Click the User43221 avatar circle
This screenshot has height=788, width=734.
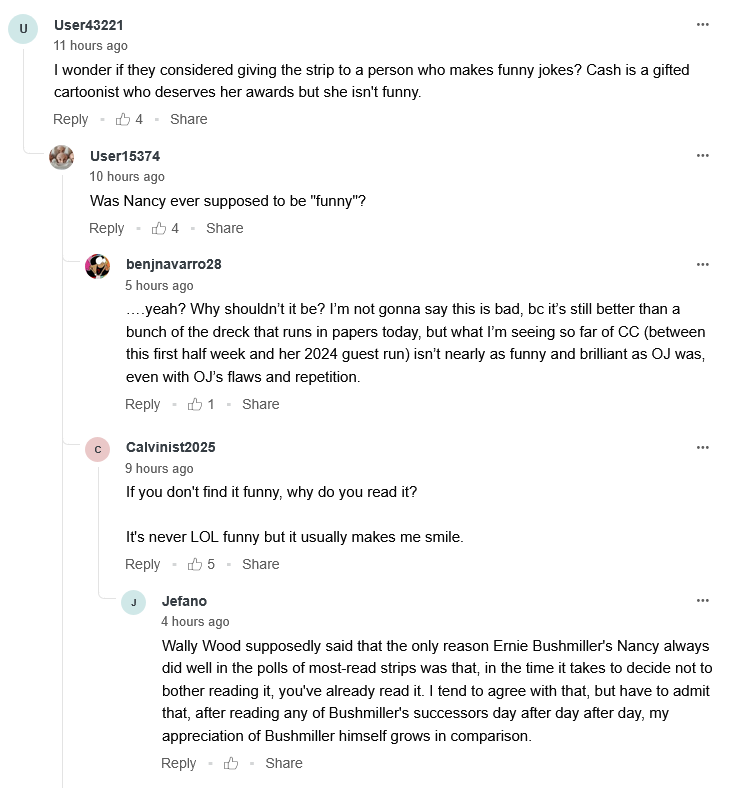23,29
